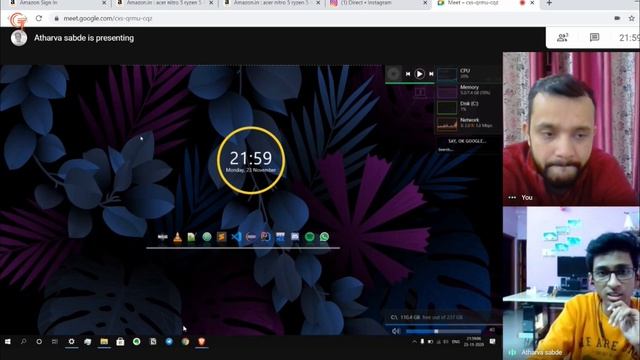Open Cortana circle on the taskbar
This screenshot has width=640, height=360.
tap(39, 342)
